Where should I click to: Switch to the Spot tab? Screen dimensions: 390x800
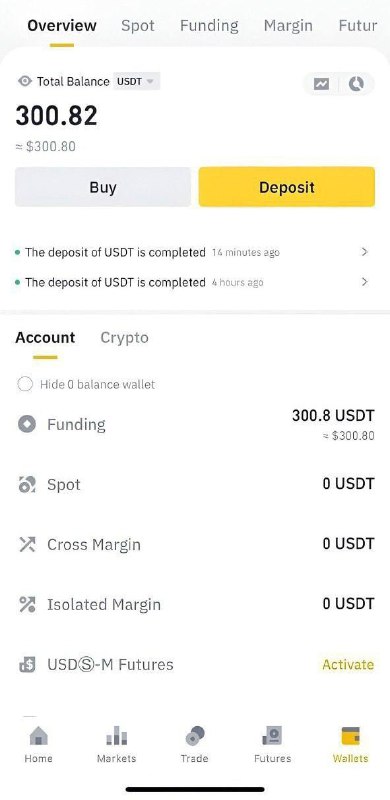click(138, 26)
